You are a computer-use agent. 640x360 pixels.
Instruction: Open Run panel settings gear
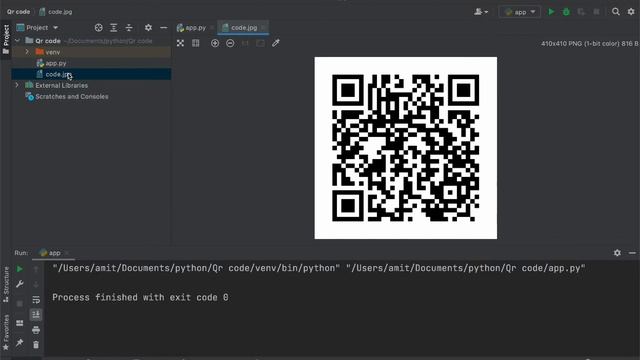coord(617,253)
